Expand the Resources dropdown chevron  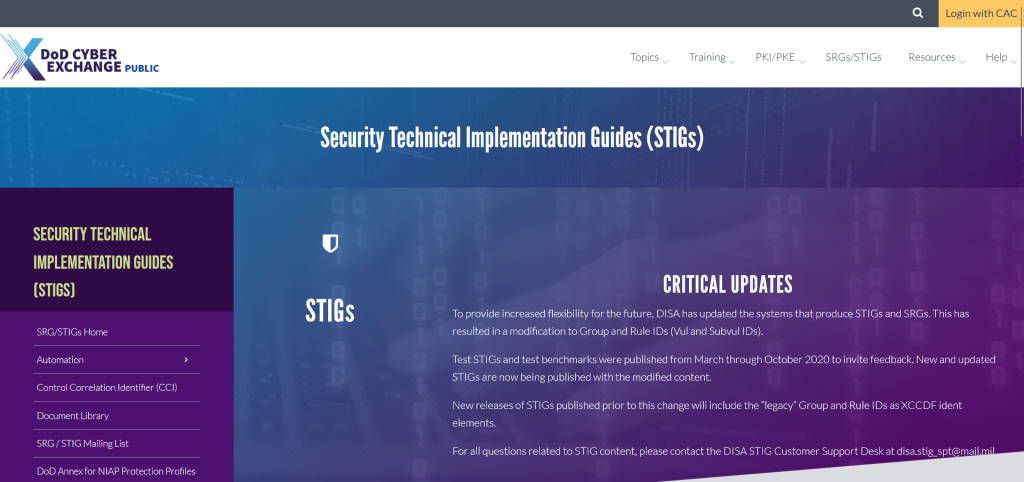[x=962, y=61]
